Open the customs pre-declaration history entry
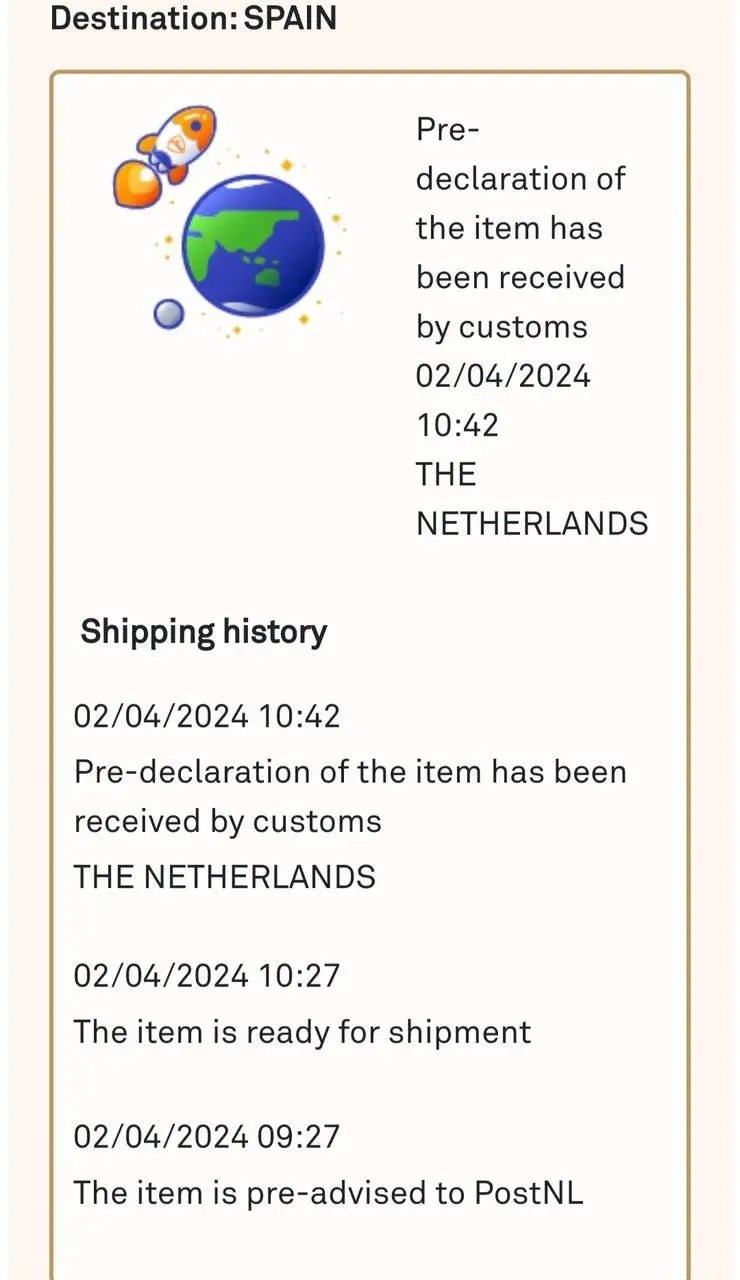This screenshot has height=1280, width=740. [349, 796]
